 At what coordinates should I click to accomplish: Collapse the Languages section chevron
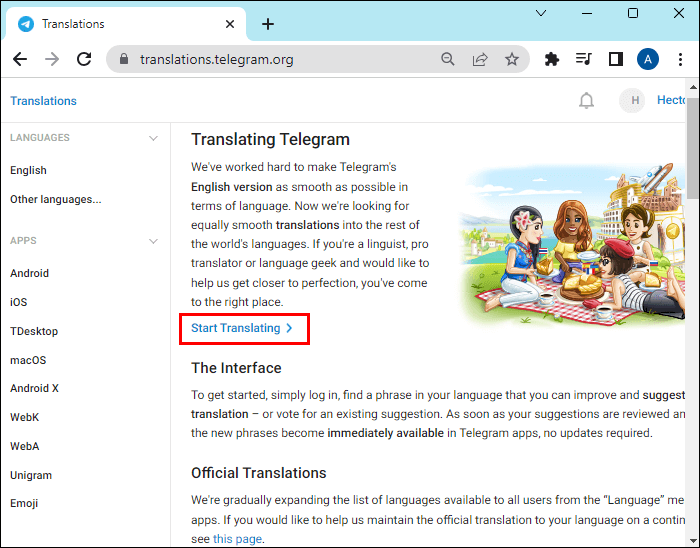tap(153, 138)
